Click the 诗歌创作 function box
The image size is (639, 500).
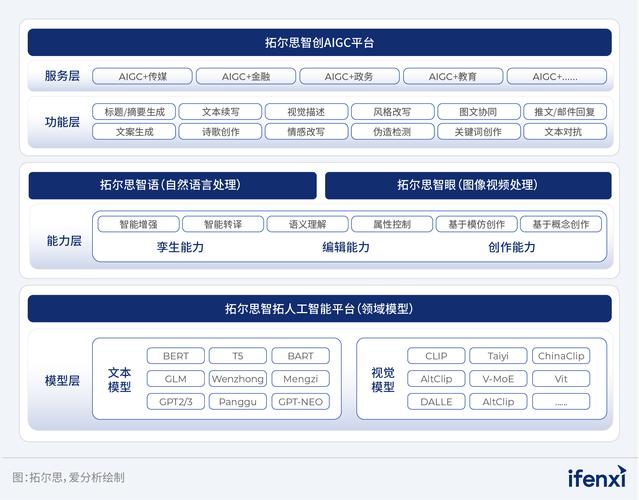tap(220, 132)
